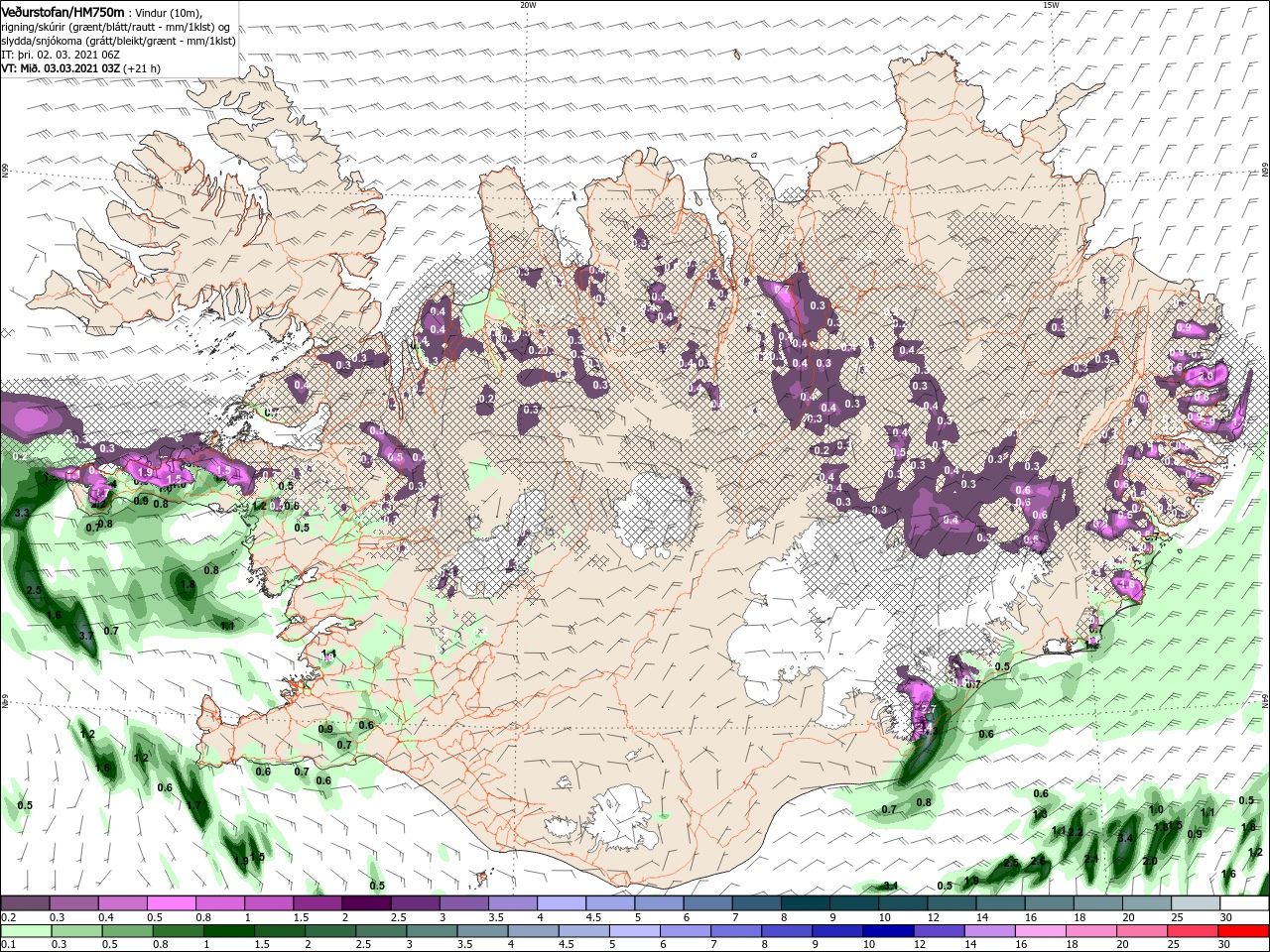
Task: Click the darkest purple swatch between 2 and 2.5, top legend row
Action: (365, 903)
